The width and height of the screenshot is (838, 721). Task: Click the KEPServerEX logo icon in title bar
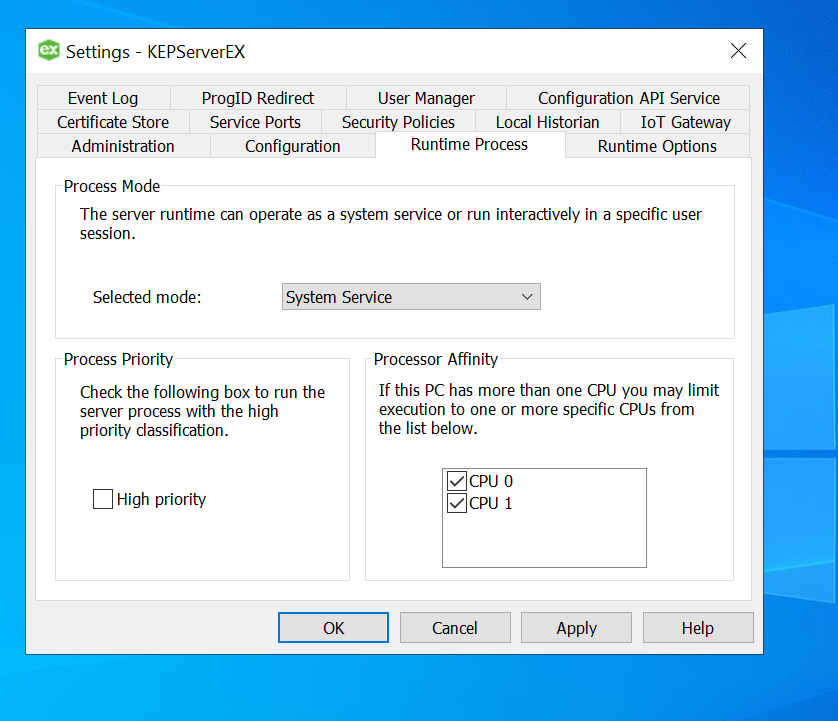point(48,50)
